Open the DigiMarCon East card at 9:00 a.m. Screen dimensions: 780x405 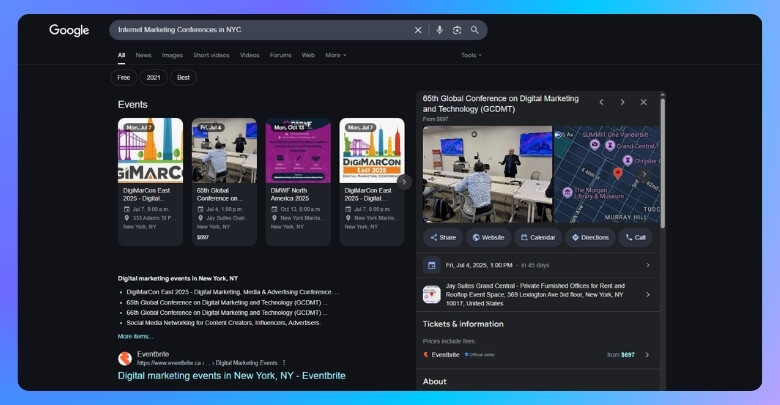(x=150, y=182)
